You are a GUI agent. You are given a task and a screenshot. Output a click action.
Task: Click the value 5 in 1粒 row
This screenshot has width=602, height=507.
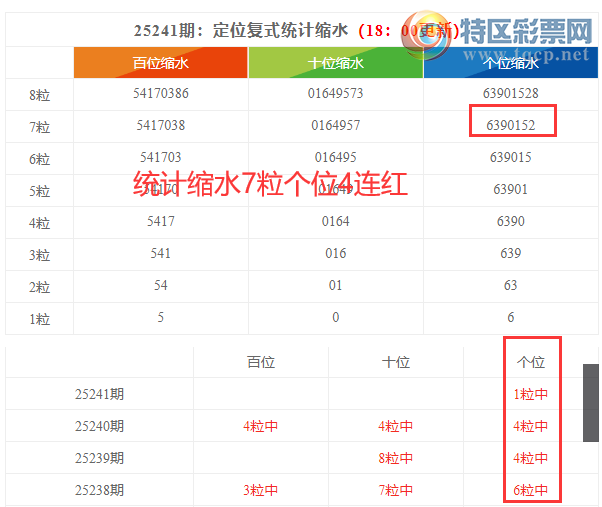click(161, 317)
